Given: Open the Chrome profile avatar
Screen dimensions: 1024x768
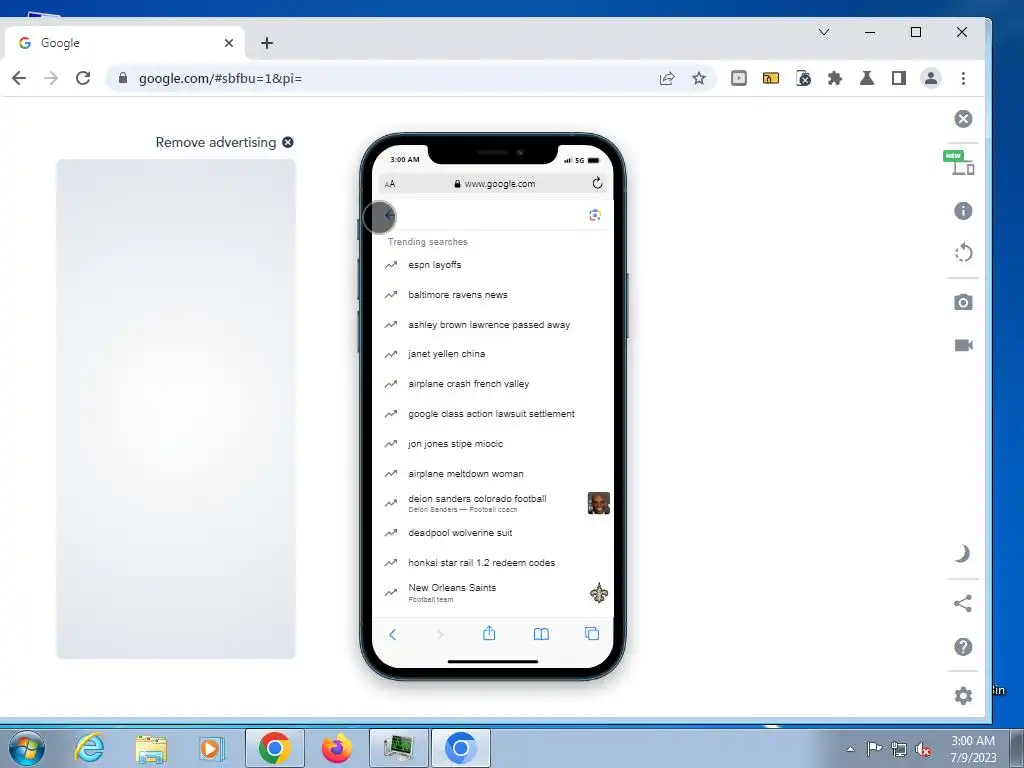Looking at the screenshot, I should [x=931, y=78].
